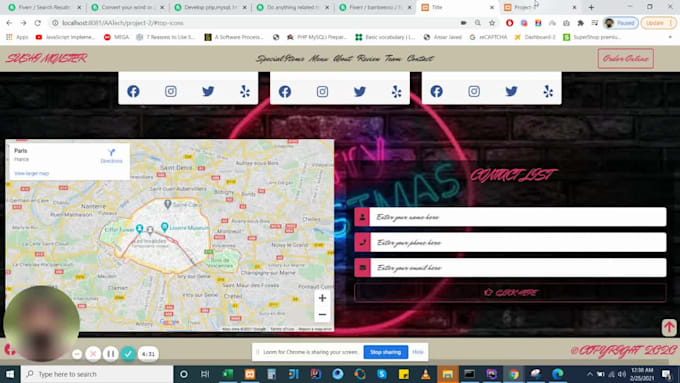Click the taskbar search box
Image resolution: width=680 pixels, height=383 pixels.
tap(97, 374)
